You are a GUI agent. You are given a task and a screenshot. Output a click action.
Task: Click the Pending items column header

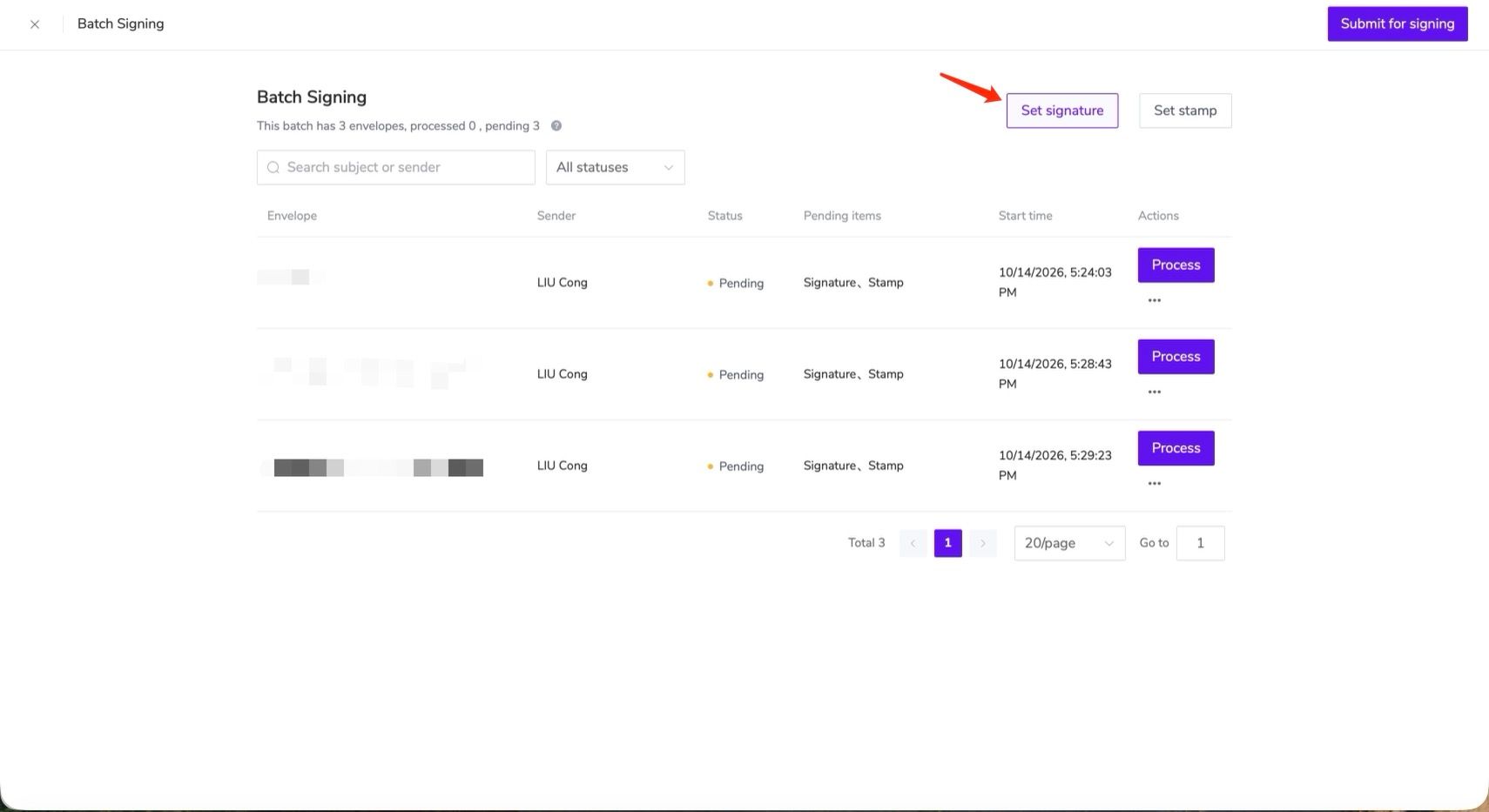coord(842,216)
